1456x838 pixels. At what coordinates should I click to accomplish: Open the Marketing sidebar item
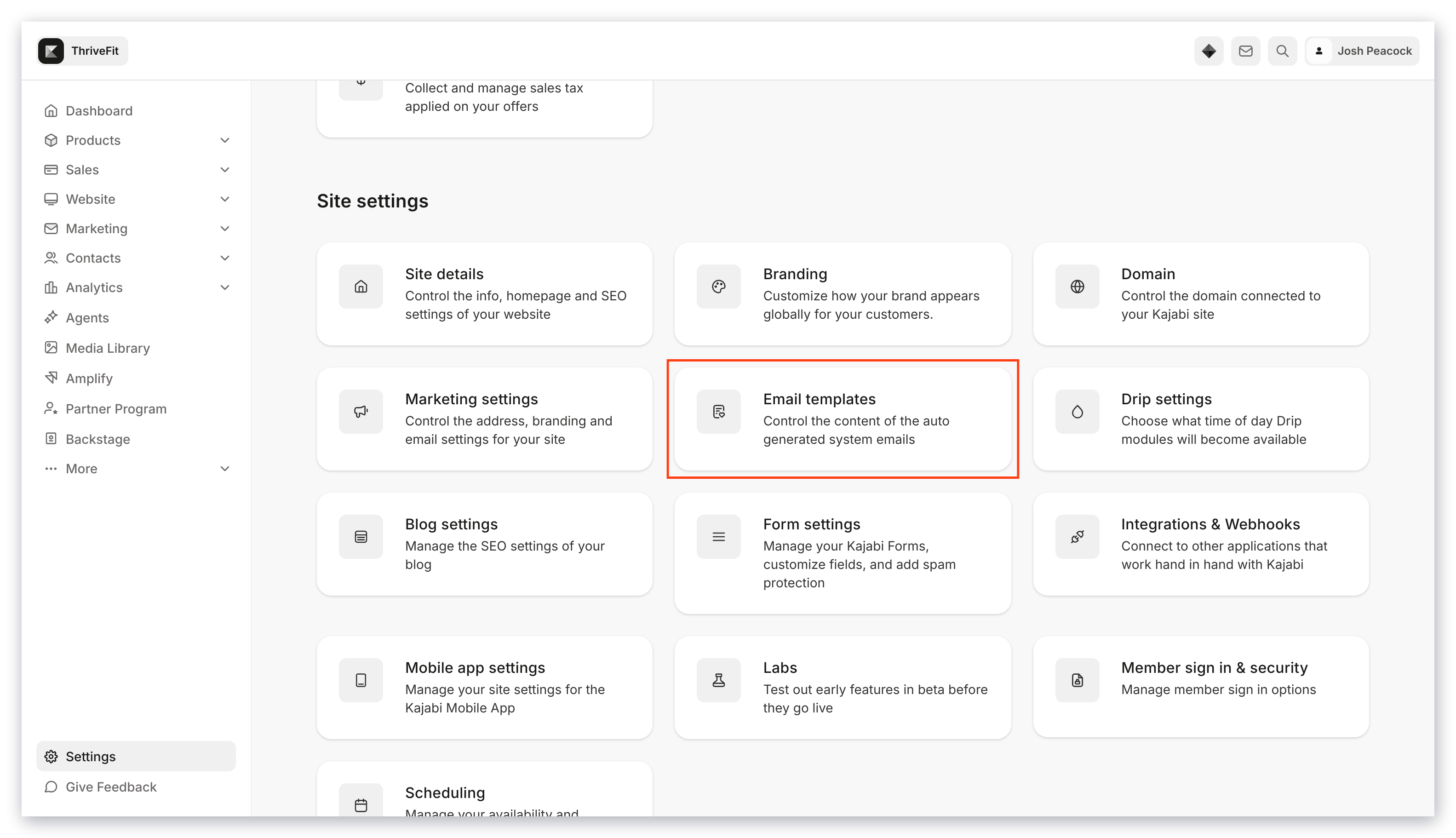click(96, 229)
